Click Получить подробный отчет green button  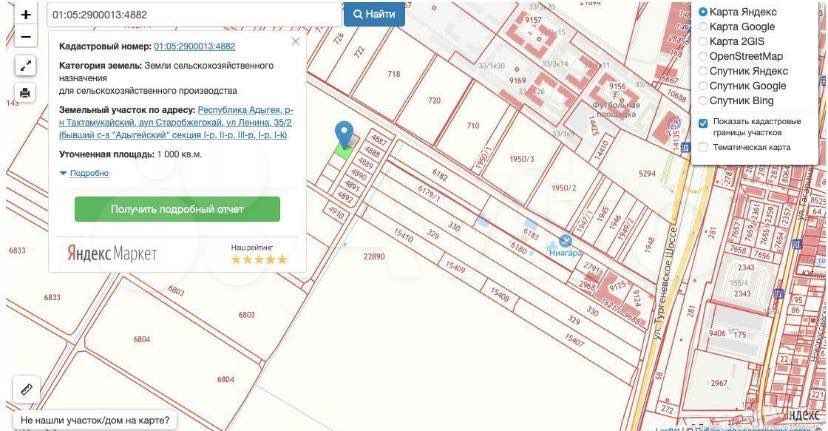(x=177, y=209)
